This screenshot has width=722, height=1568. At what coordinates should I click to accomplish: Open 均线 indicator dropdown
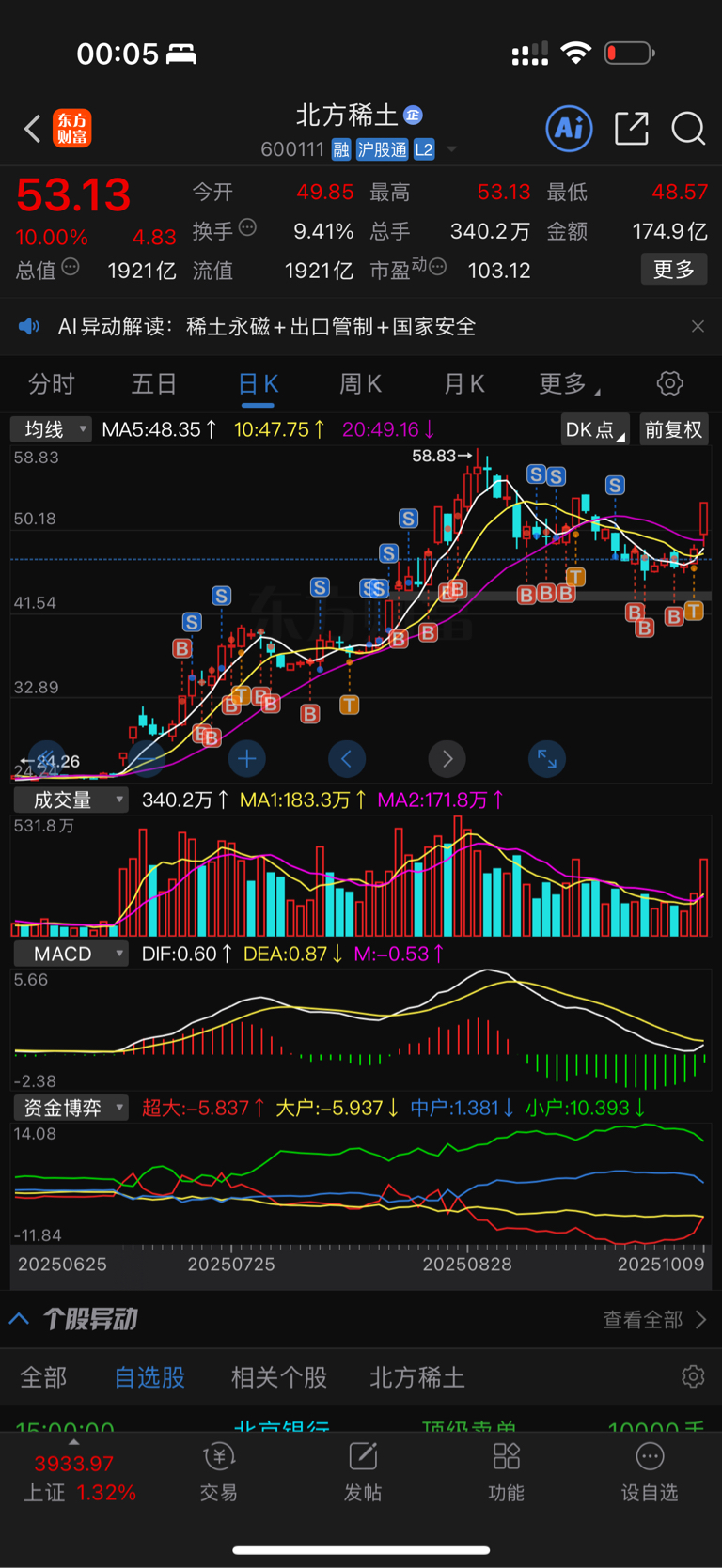point(51,429)
